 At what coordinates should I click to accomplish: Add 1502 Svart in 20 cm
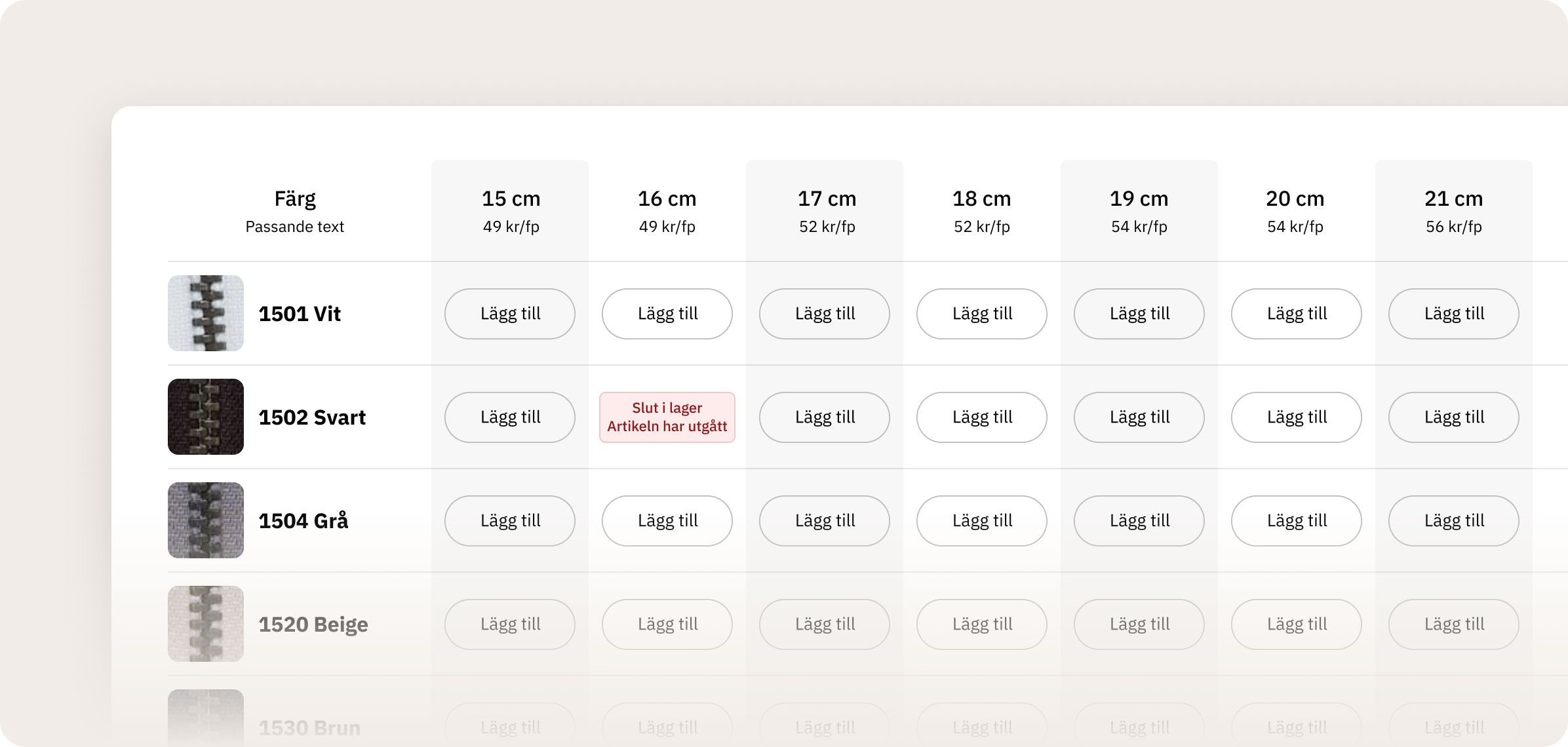(x=1297, y=417)
